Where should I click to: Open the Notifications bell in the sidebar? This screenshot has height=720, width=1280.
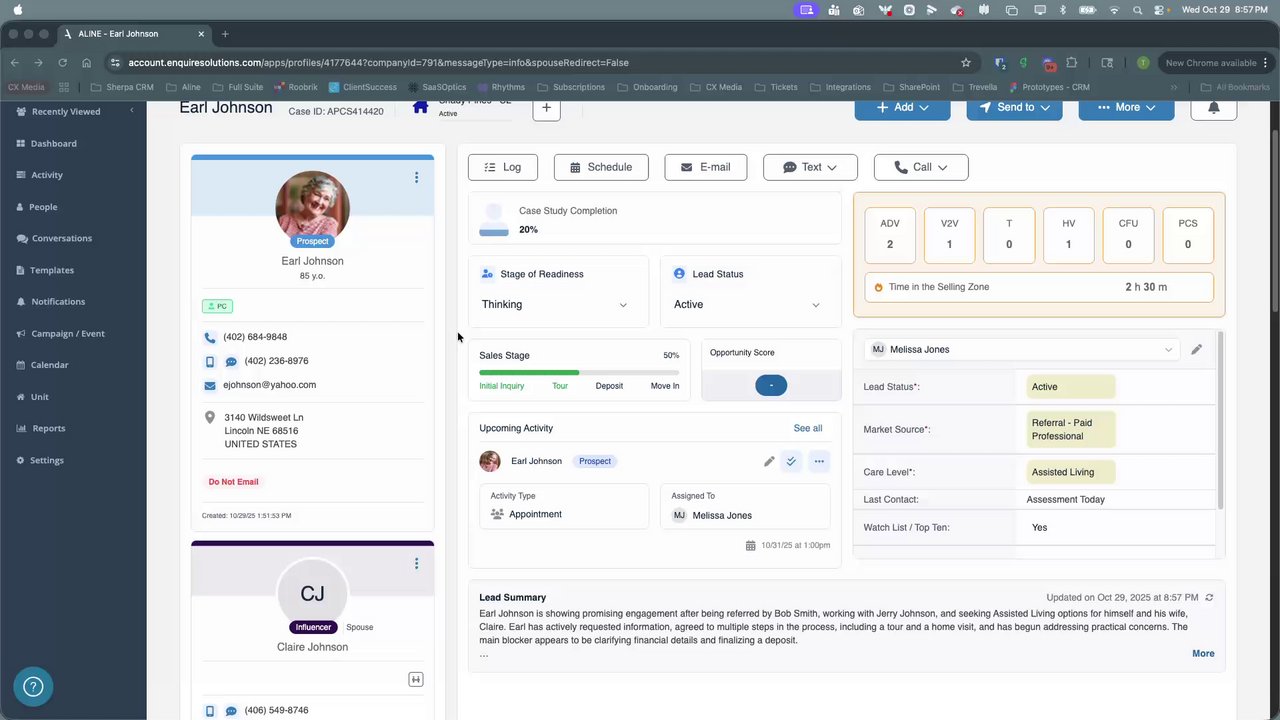pos(20,302)
